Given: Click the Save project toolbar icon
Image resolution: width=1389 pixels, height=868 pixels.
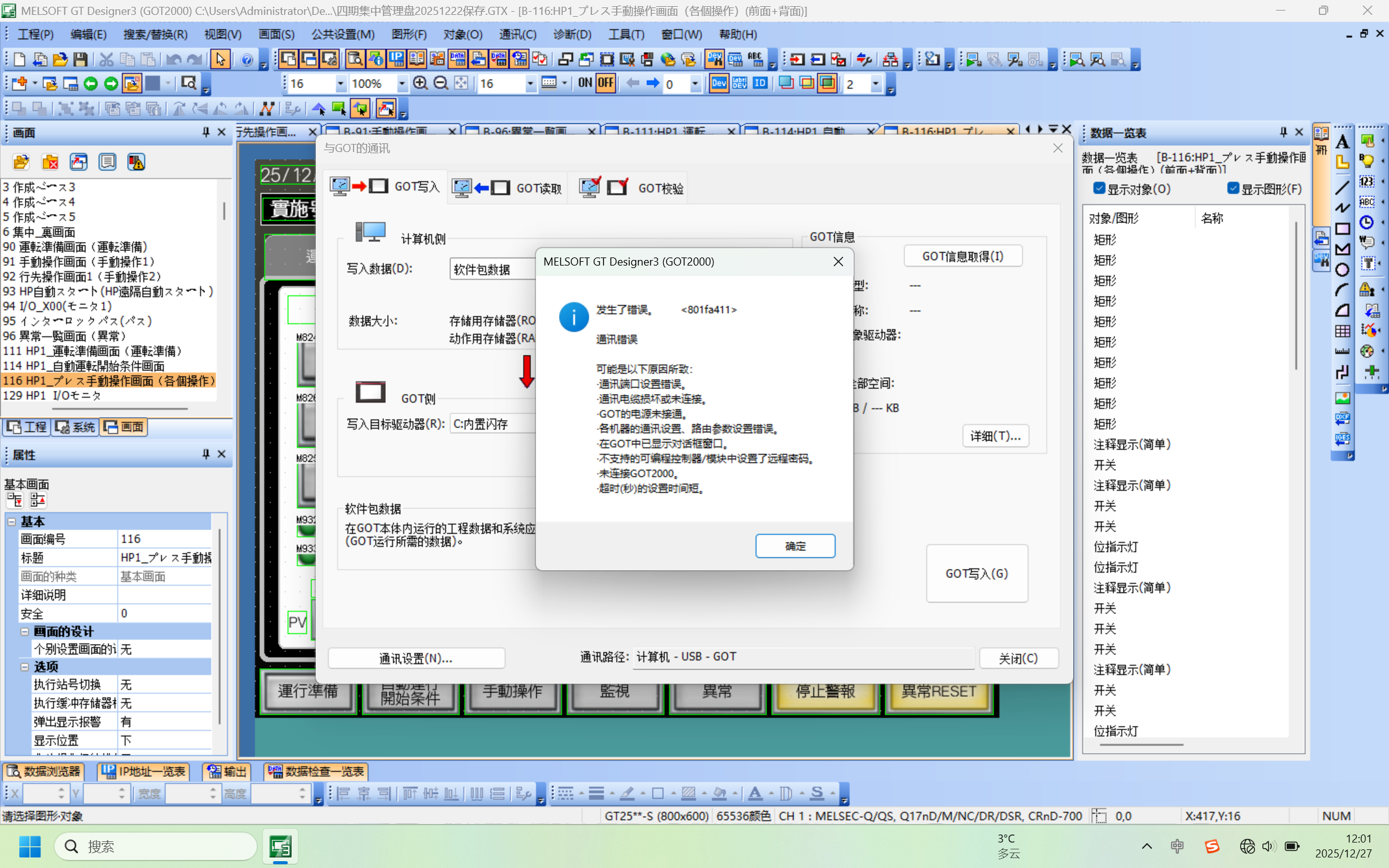Looking at the screenshot, I should point(80,59).
